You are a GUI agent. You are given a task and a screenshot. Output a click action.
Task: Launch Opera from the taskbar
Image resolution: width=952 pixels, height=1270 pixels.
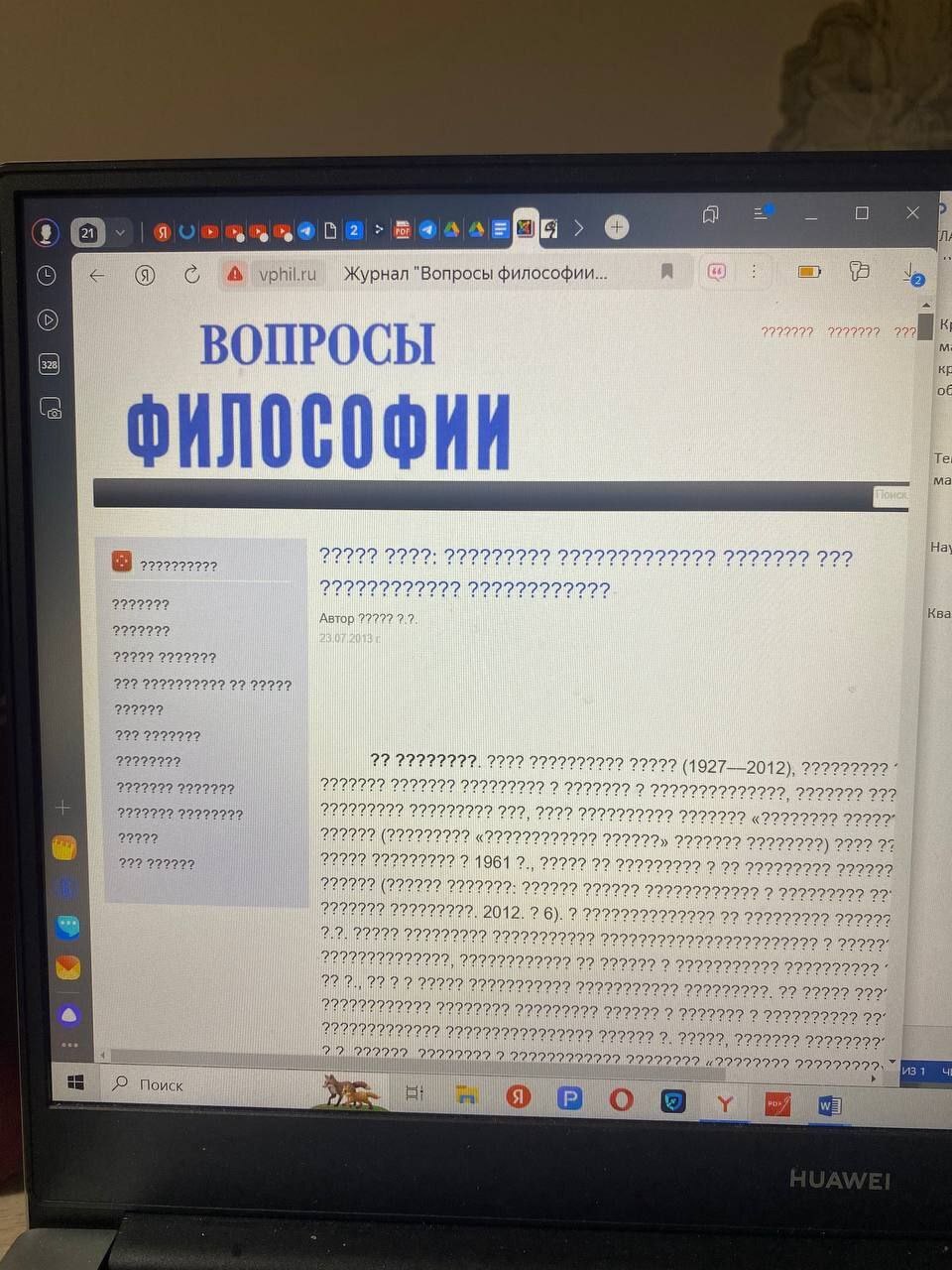(622, 1099)
